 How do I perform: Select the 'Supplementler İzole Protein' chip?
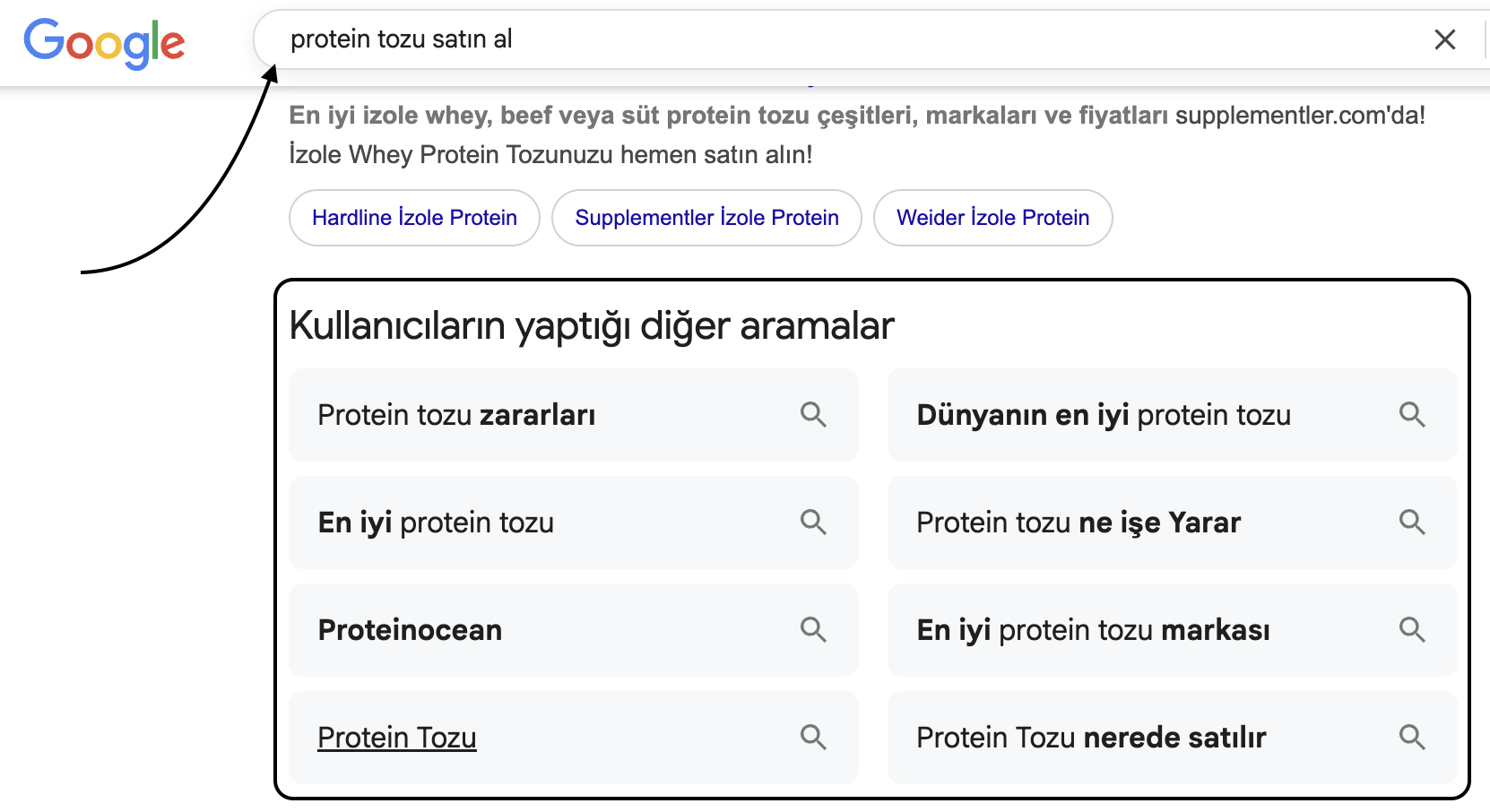(x=706, y=218)
